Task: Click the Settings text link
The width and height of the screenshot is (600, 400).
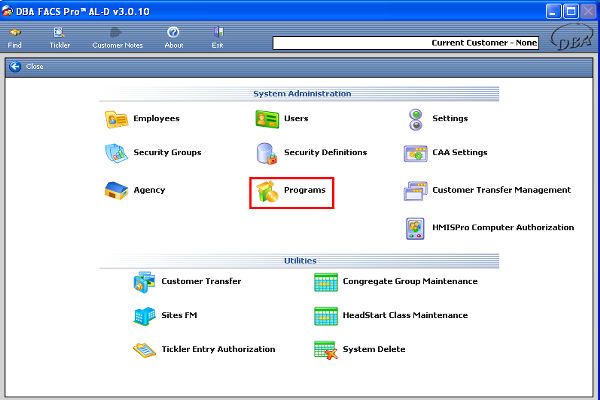Action: click(x=450, y=118)
